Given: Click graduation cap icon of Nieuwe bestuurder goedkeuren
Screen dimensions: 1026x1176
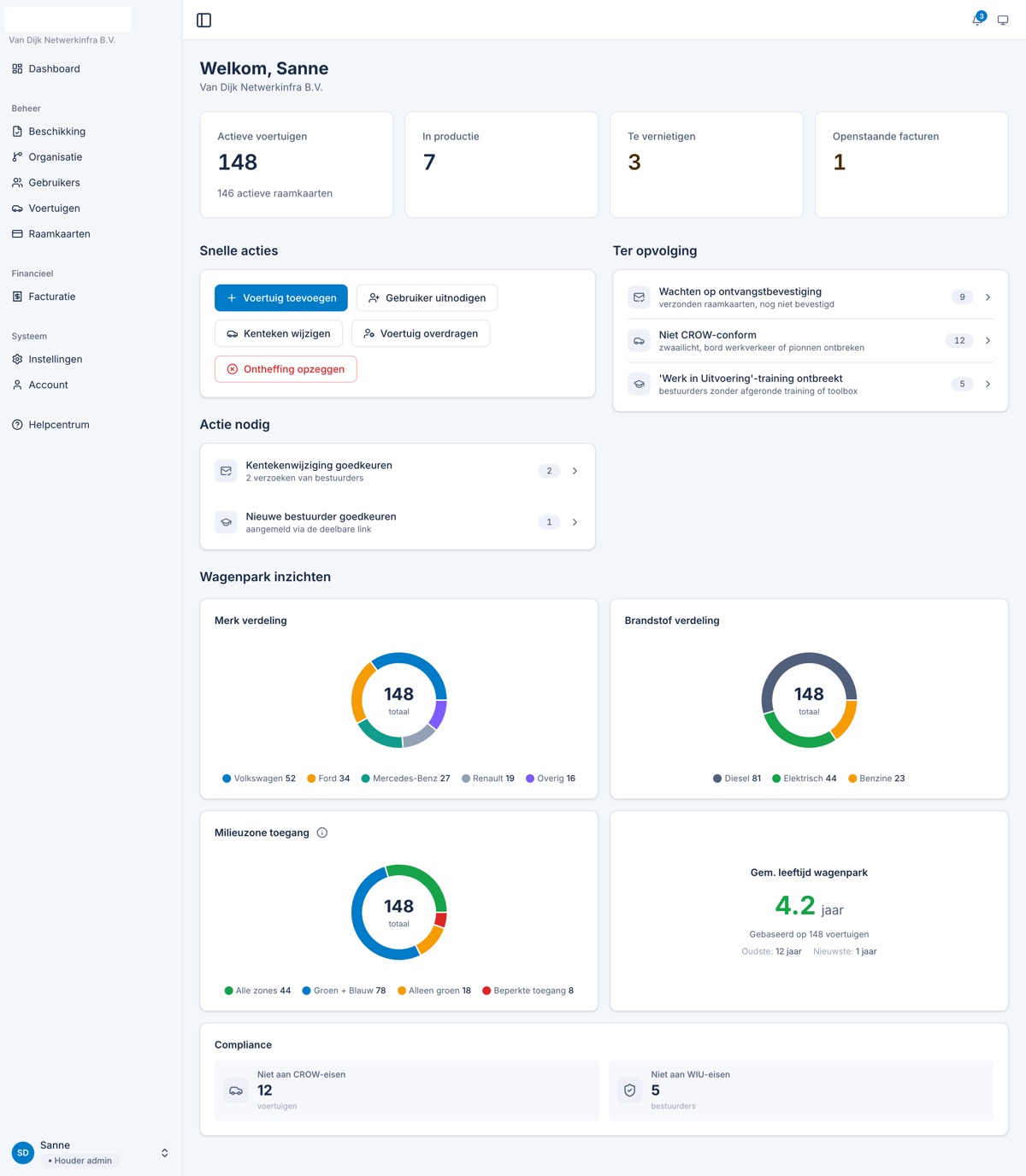Looking at the screenshot, I should pyautogui.click(x=226, y=522).
